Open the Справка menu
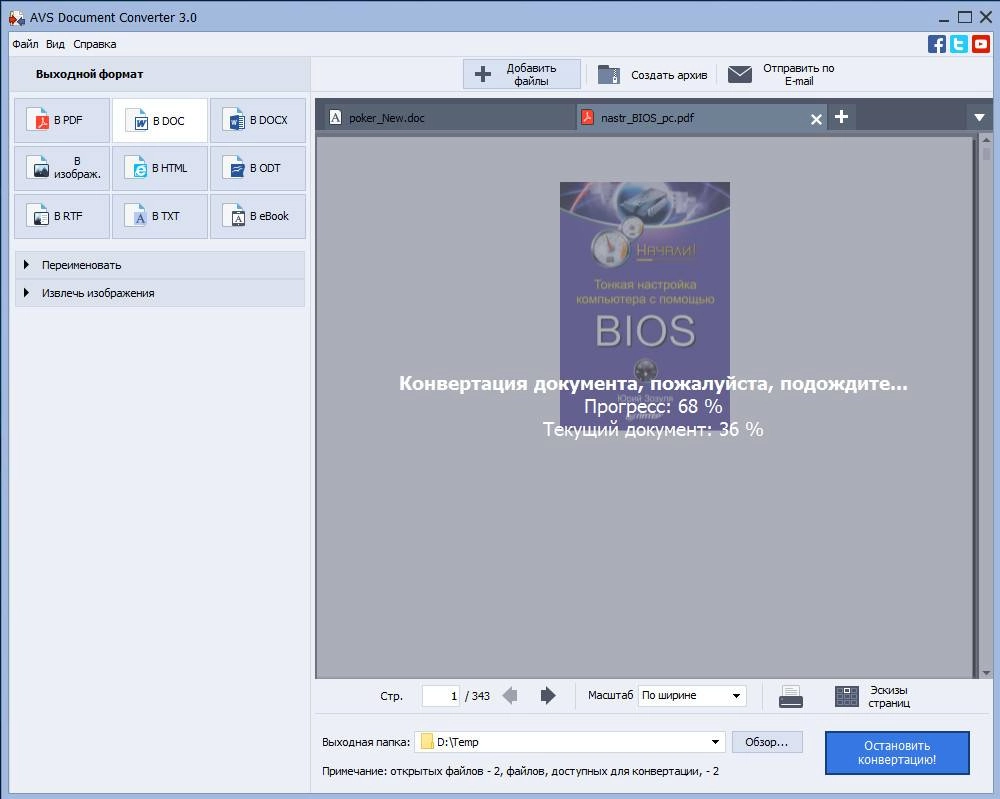 tap(94, 44)
